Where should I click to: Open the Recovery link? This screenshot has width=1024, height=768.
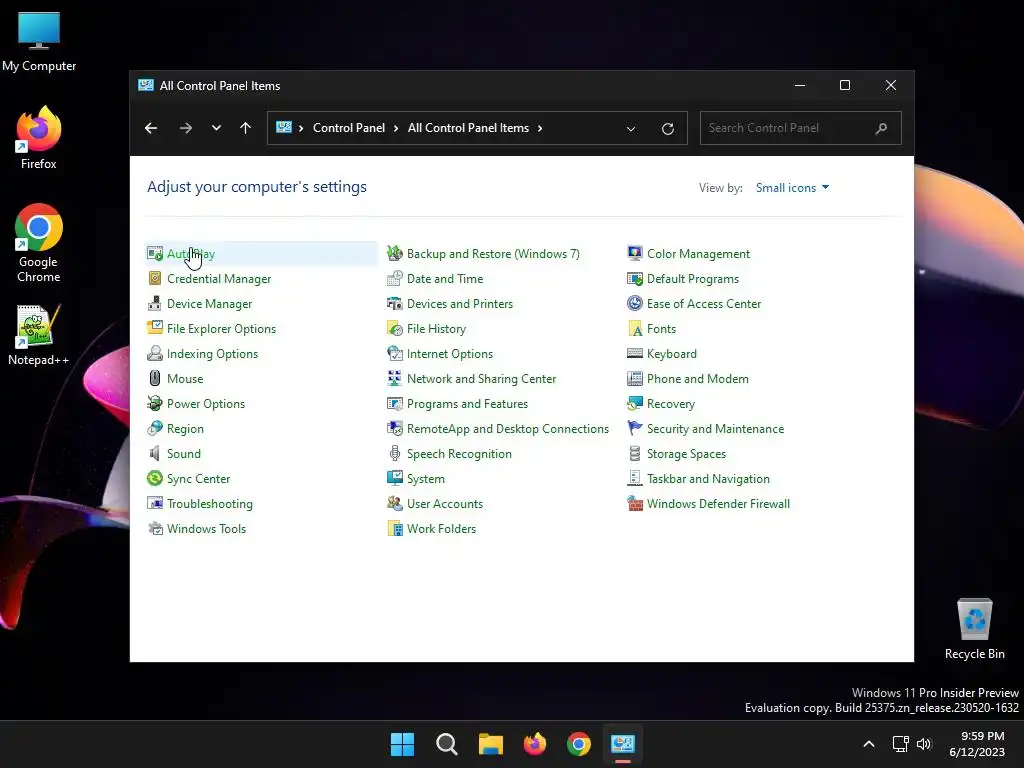(x=671, y=404)
